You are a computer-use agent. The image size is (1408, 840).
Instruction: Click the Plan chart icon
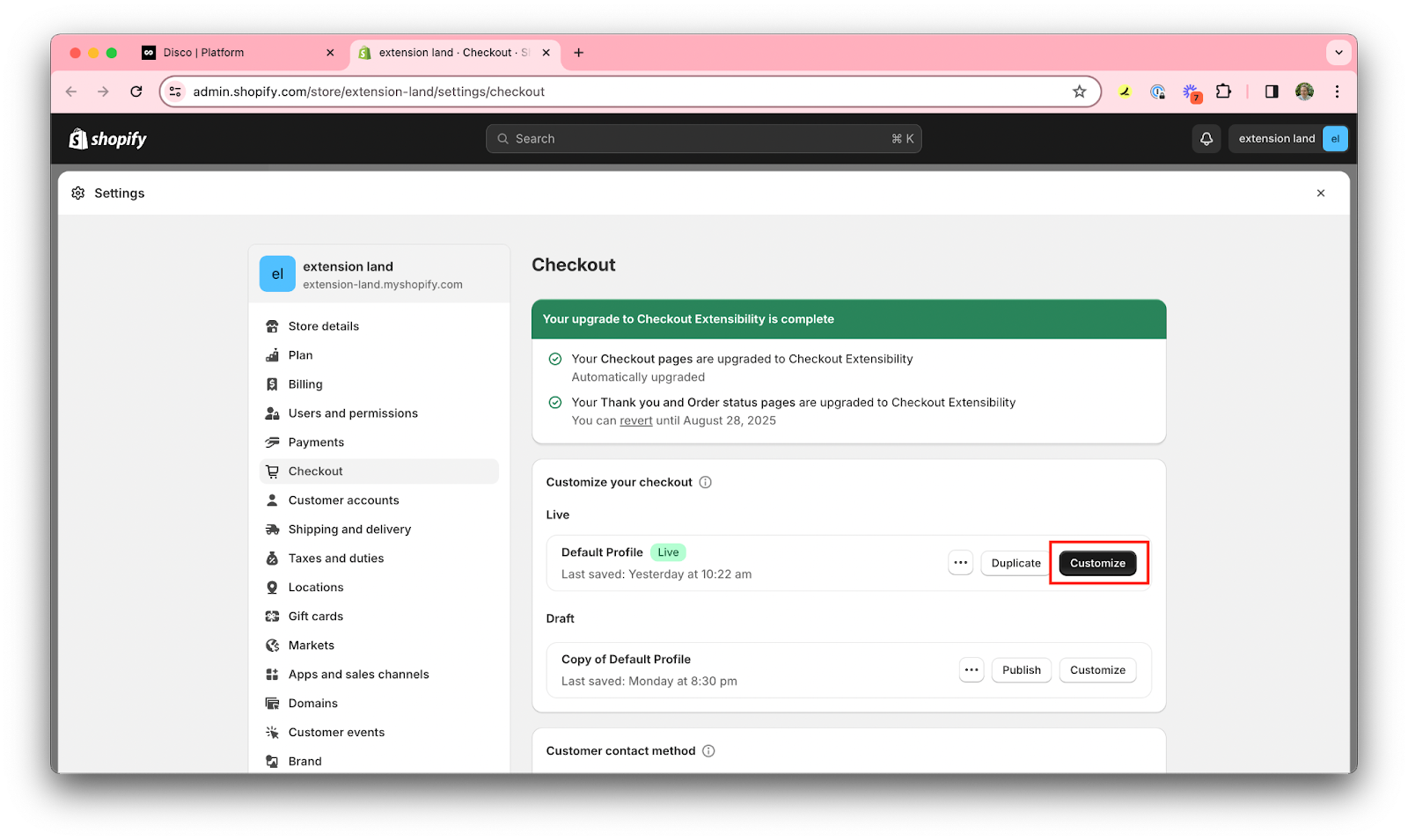(x=273, y=355)
